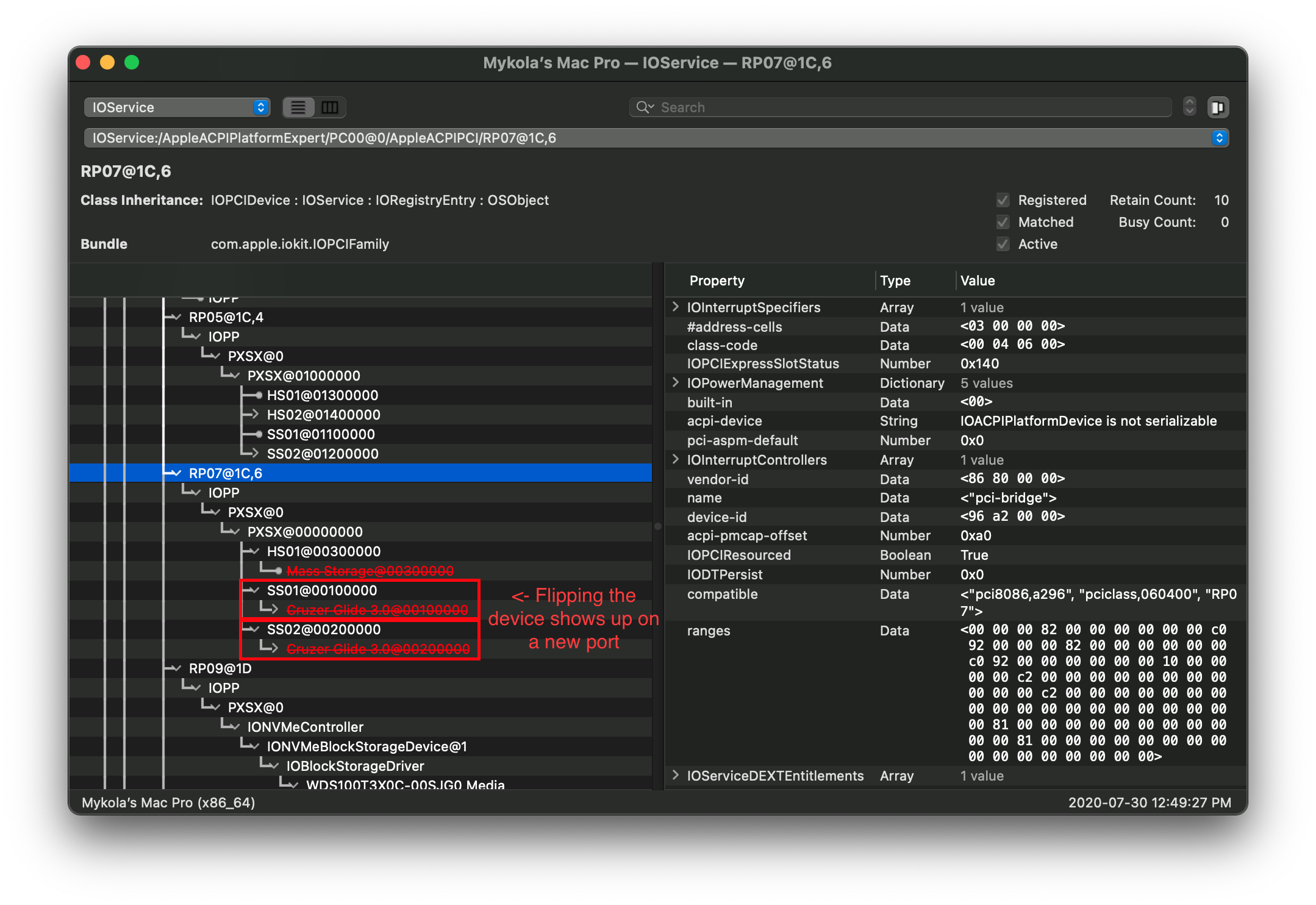Switch to list view mode icon
This screenshot has height=905, width=1316.
click(298, 107)
